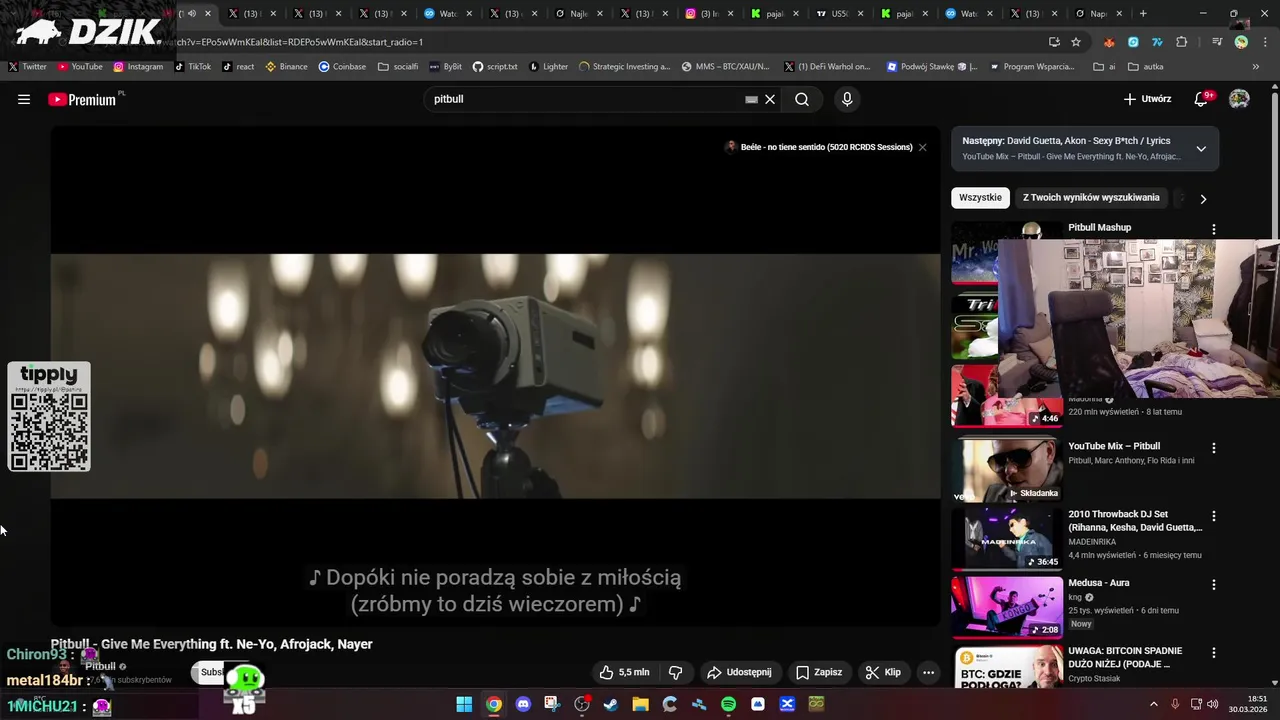Viewport: 1280px width, 720px height.
Task: Open the on-screen keyboard icon in search box
Action: 751,99
